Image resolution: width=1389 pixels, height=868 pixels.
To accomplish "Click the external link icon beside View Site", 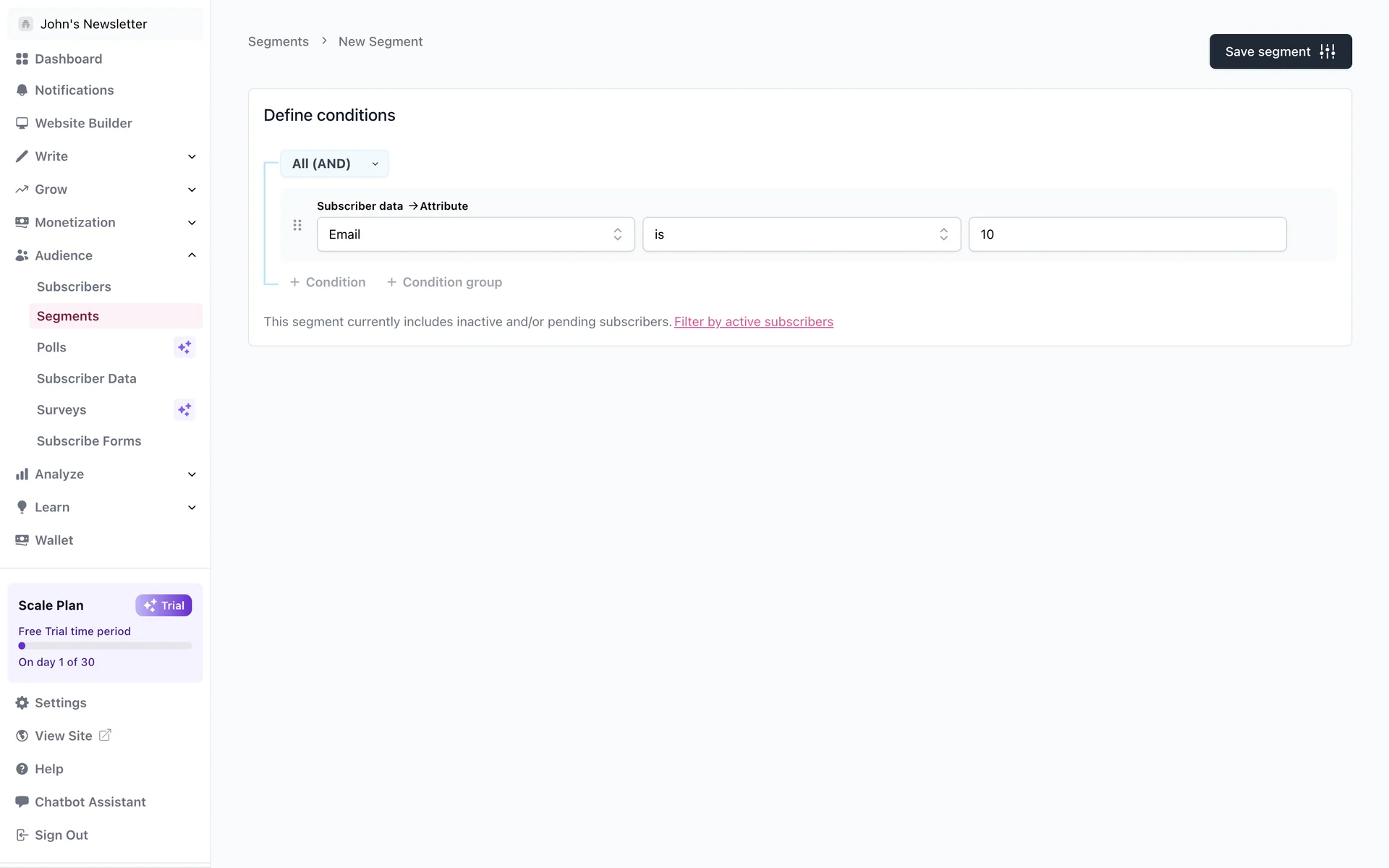I will tap(105, 735).
